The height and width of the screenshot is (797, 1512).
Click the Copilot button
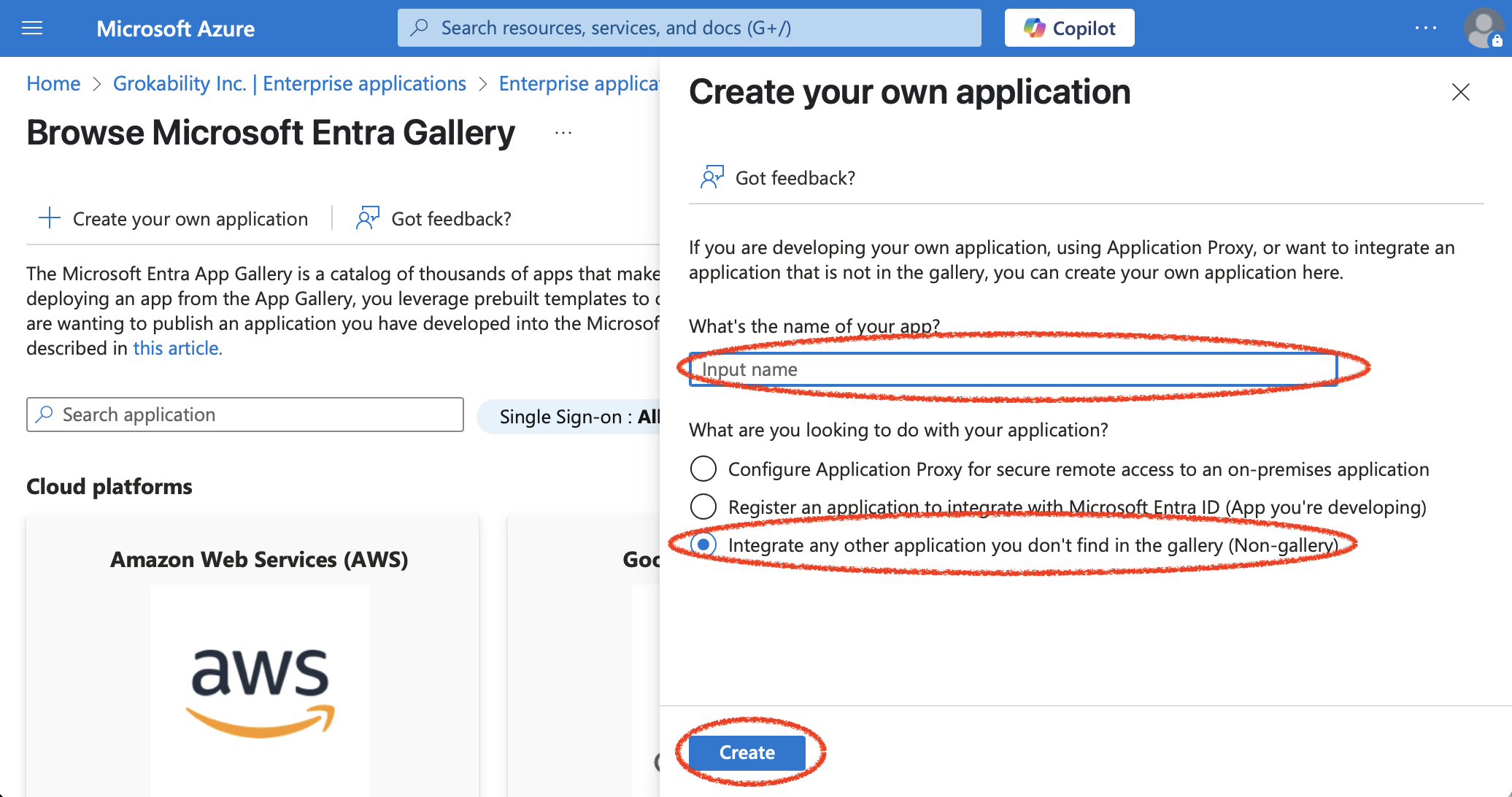(1069, 28)
